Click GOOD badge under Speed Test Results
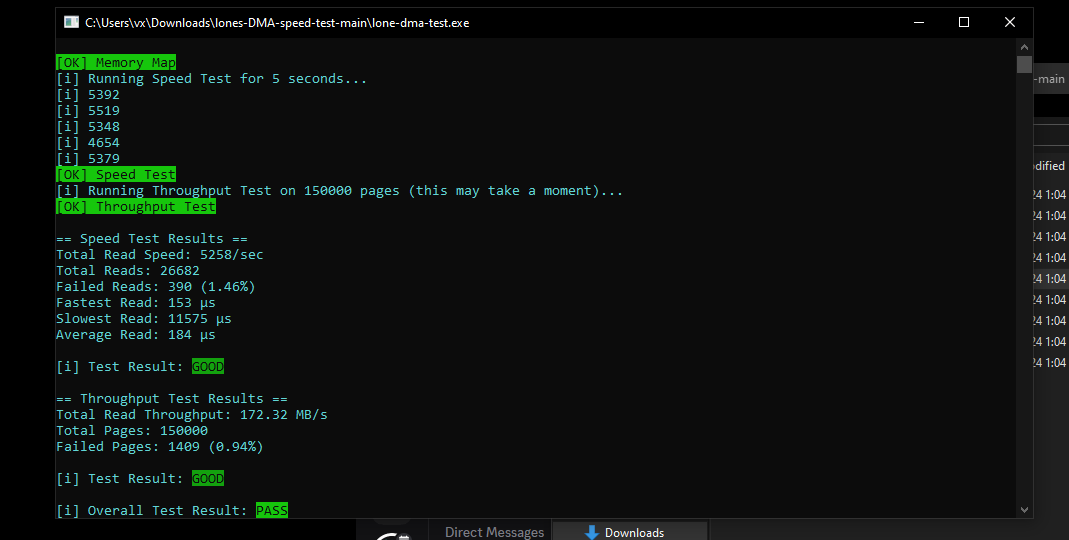 [x=208, y=367]
